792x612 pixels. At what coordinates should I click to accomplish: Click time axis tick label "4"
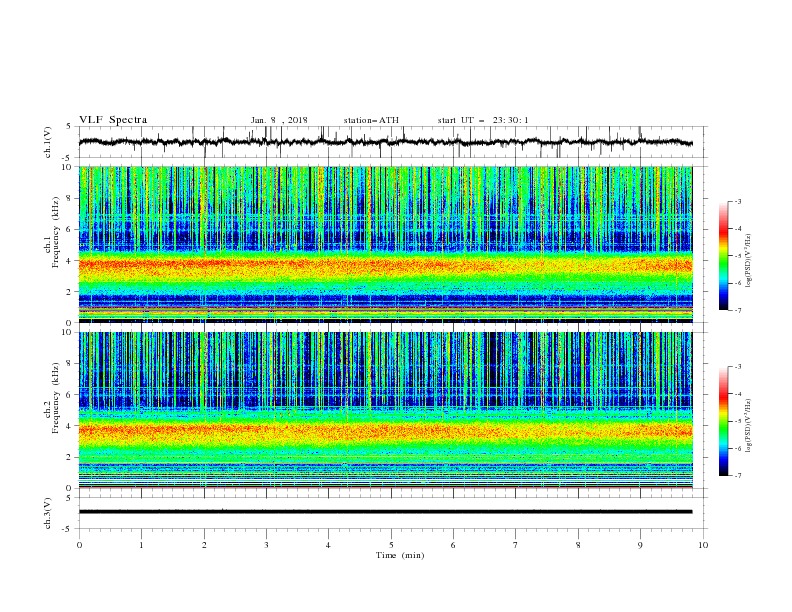click(x=329, y=545)
